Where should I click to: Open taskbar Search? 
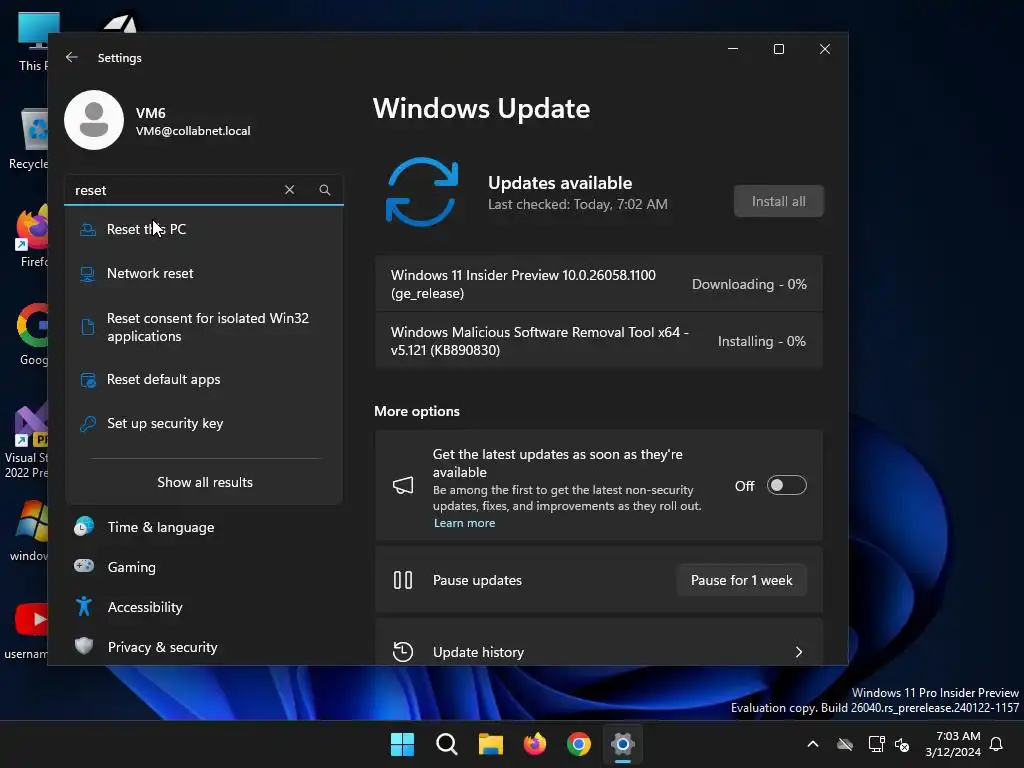447,744
